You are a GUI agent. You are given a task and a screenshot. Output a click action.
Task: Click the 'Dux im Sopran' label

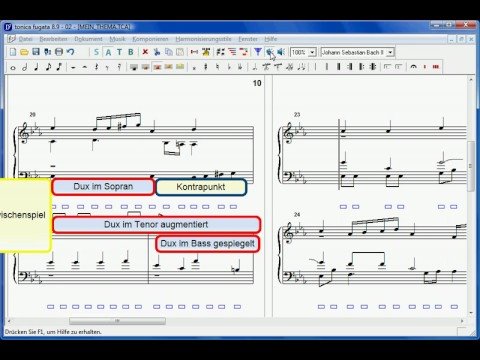coord(103,187)
